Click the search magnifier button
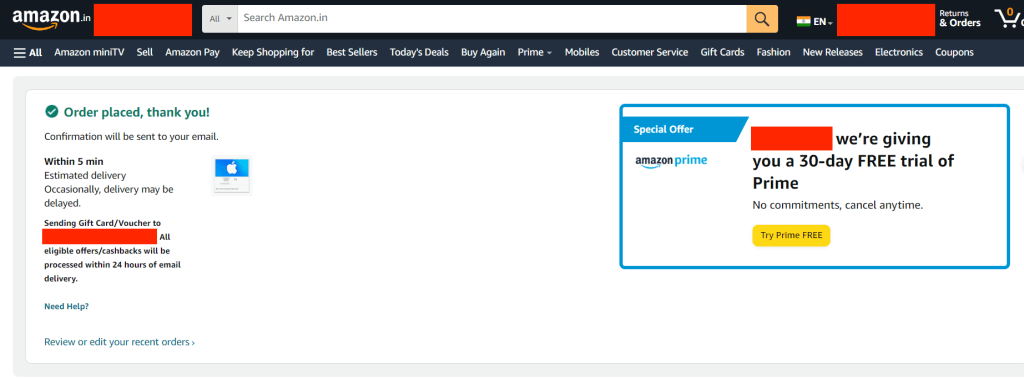Screen dimensions: 1024x378 click(x=762, y=19)
